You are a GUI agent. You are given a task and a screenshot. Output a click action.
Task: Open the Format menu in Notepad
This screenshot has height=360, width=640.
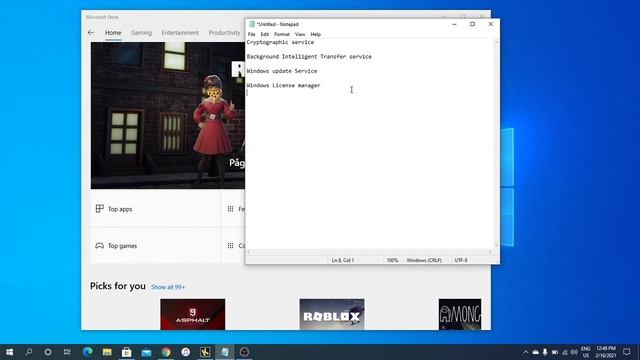point(282,34)
